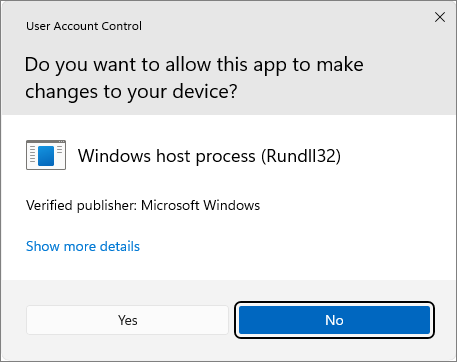Viewport: 457px width, 362px height.
Task: Deny the request with the No button
Action: [334, 320]
